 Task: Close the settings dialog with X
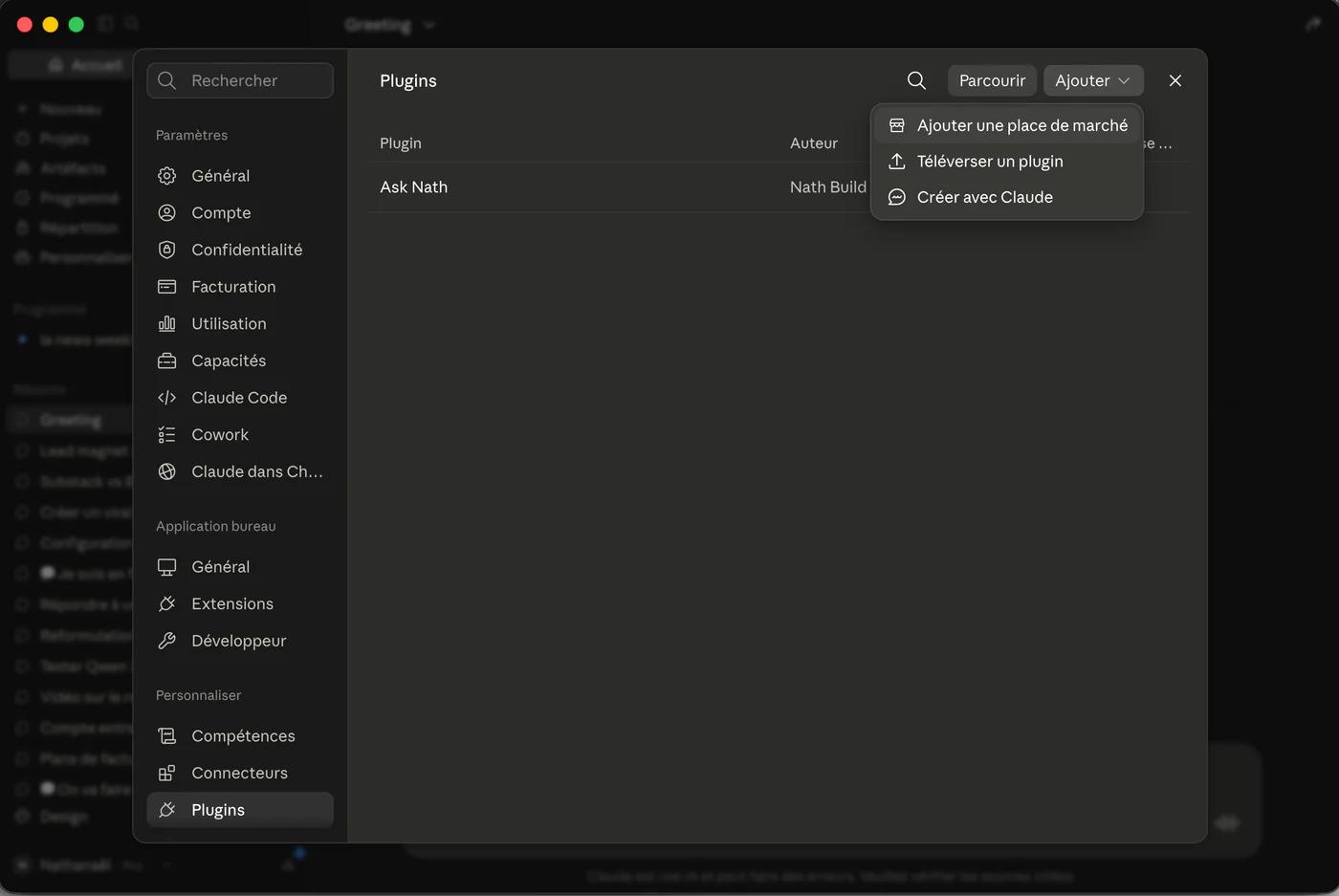click(x=1175, y=80)
